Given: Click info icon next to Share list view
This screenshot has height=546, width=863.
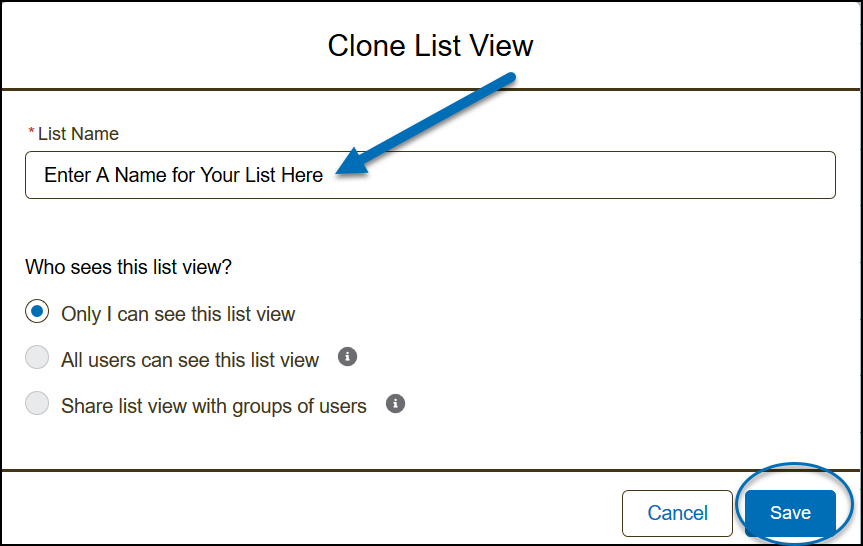Looking at the screenshot, I should (396, 404).
